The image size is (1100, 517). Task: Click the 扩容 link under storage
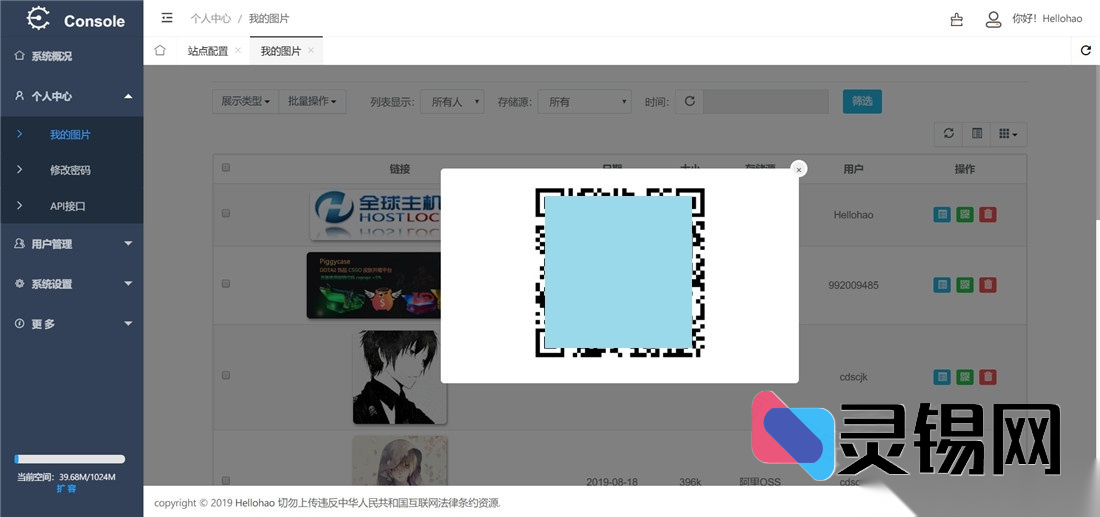pyautogui.click(x=67, y=488)
